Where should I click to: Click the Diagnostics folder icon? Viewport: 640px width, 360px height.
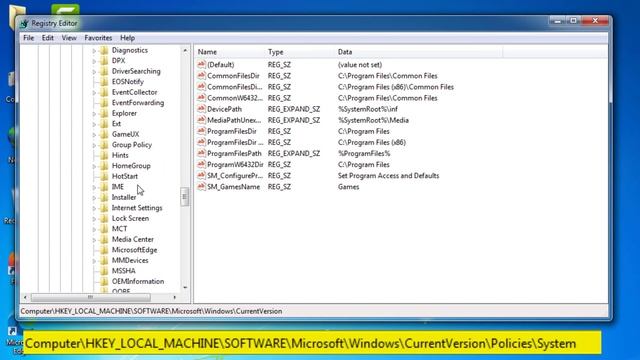click(x=104, y=50)
